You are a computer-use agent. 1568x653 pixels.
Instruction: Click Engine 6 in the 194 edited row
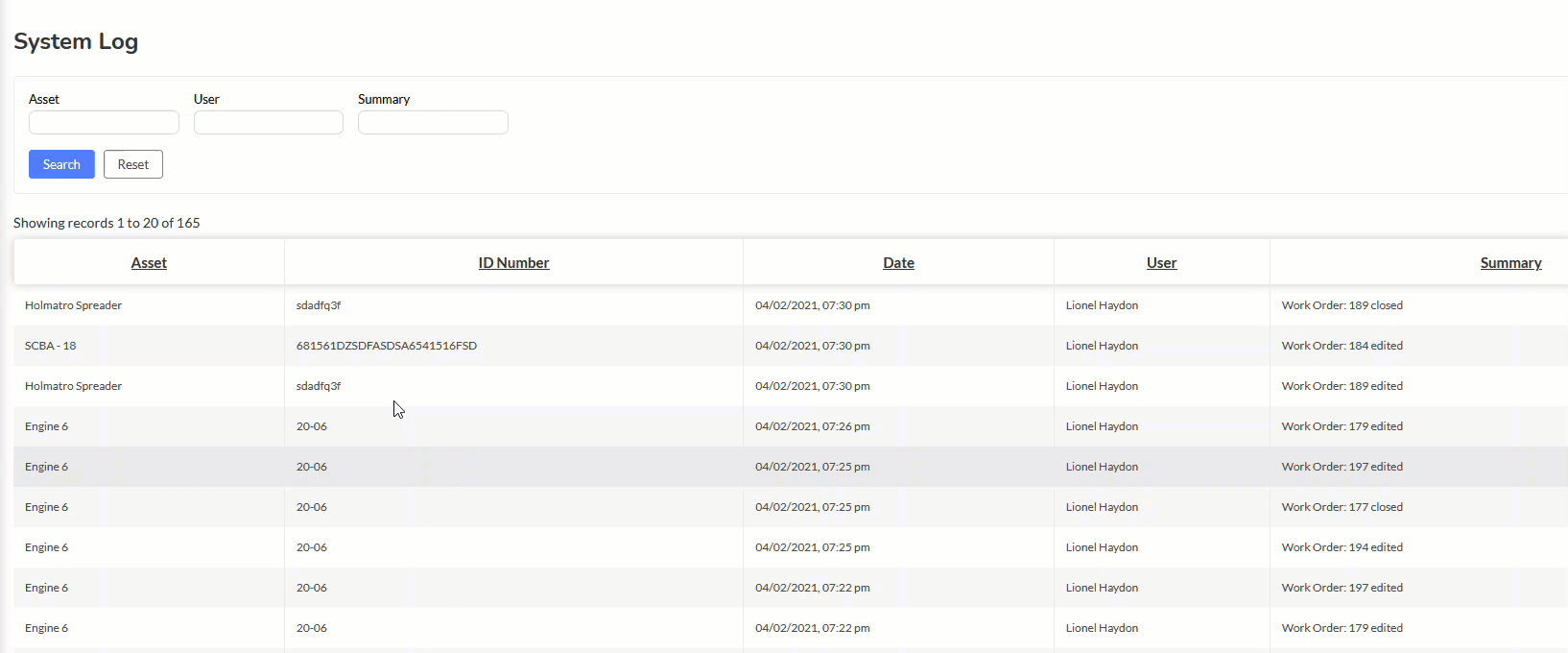click(x=47, y=547)
